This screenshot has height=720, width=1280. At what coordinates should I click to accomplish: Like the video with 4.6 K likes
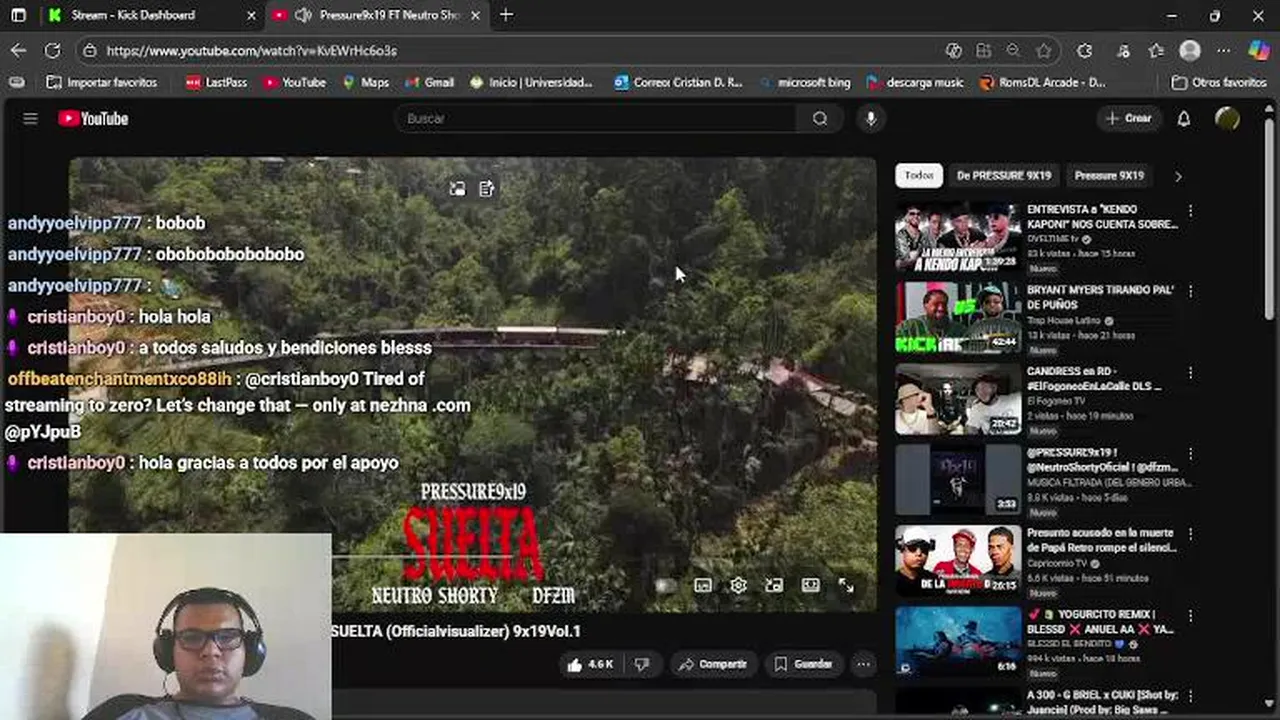(590, 664)
